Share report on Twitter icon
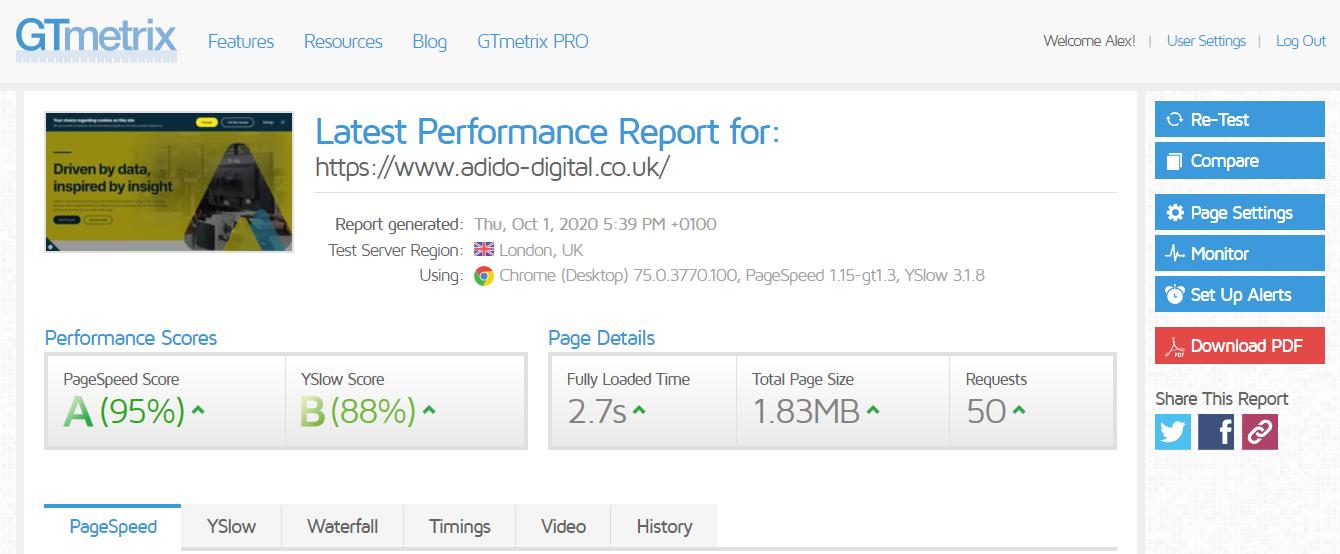This screenshot has height=554, width=1340. coord(1173,432)
